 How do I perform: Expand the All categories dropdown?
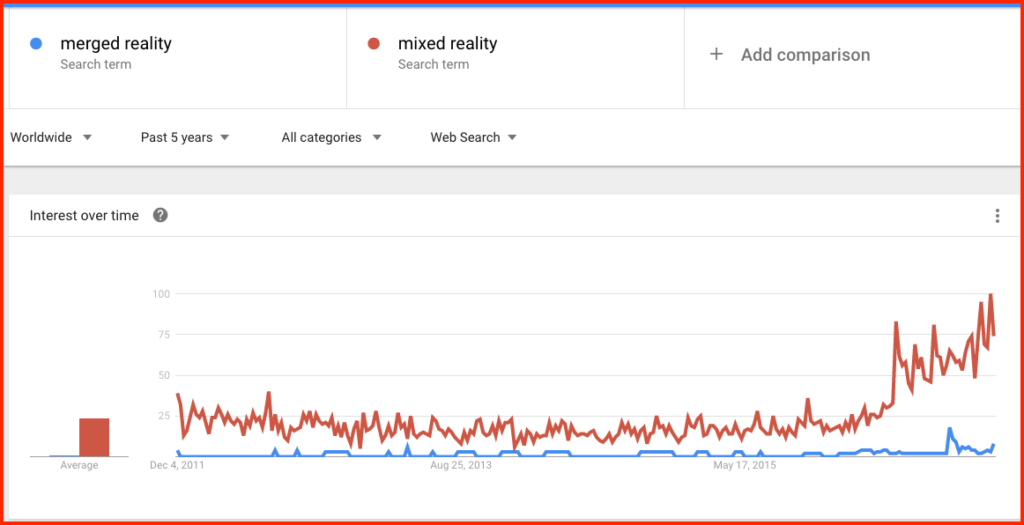(332, 137)
